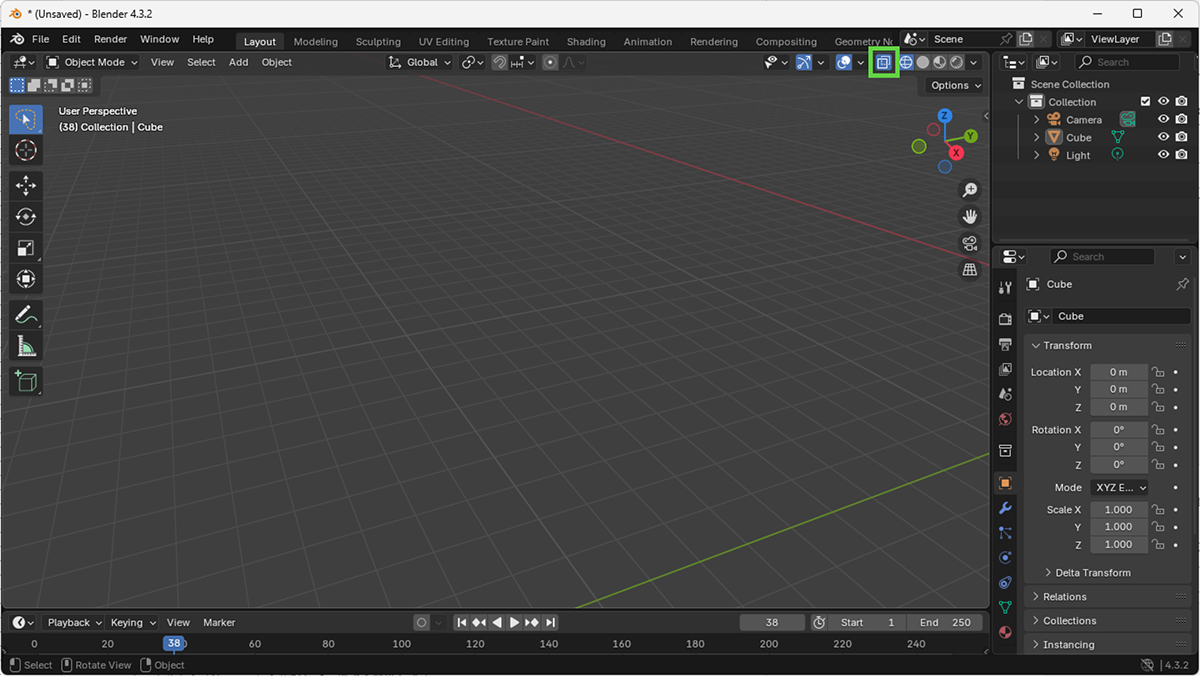Open the File menu
Screen dimensions: 1200x676
click(x=40, y=39)
